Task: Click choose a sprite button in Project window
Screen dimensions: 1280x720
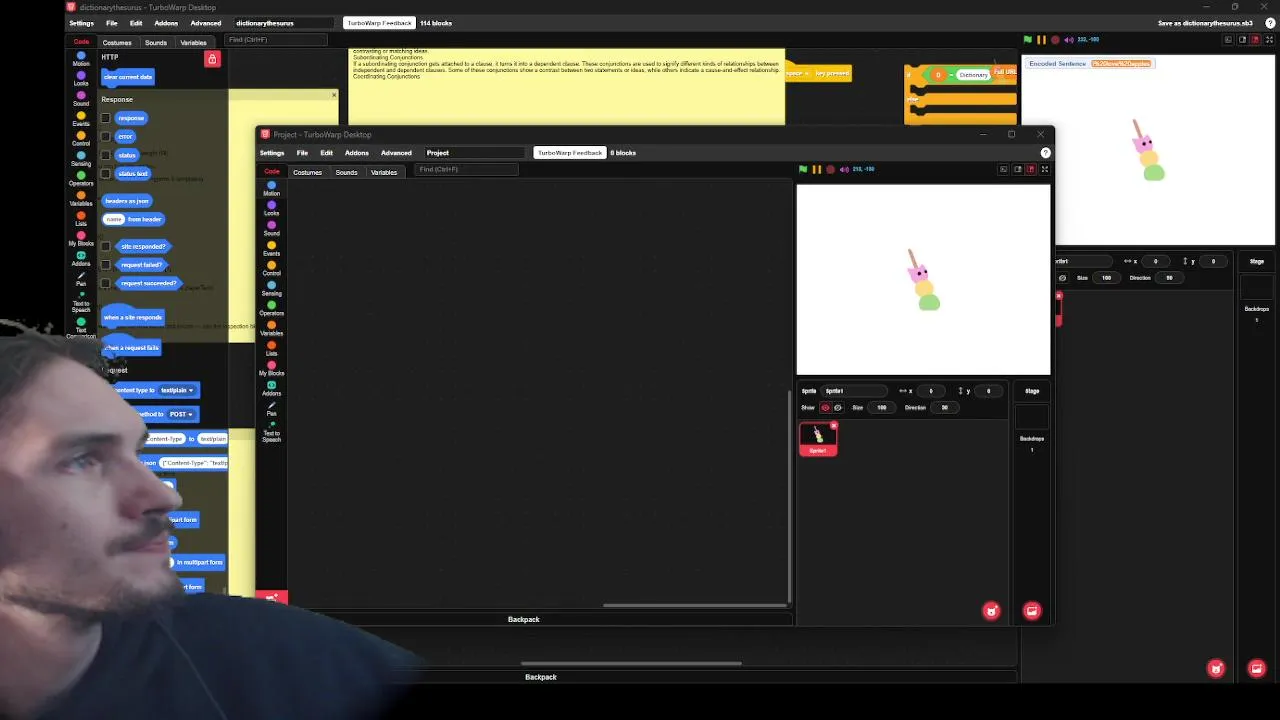Action: pyautogui.click(x=991, y=611)
